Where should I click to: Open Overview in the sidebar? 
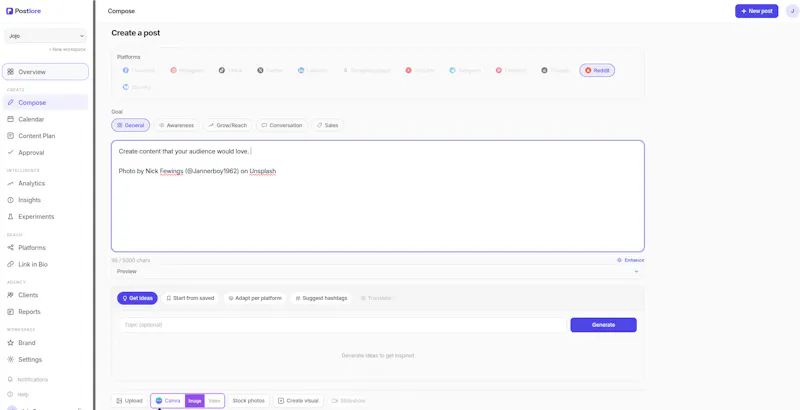point(45,72)
